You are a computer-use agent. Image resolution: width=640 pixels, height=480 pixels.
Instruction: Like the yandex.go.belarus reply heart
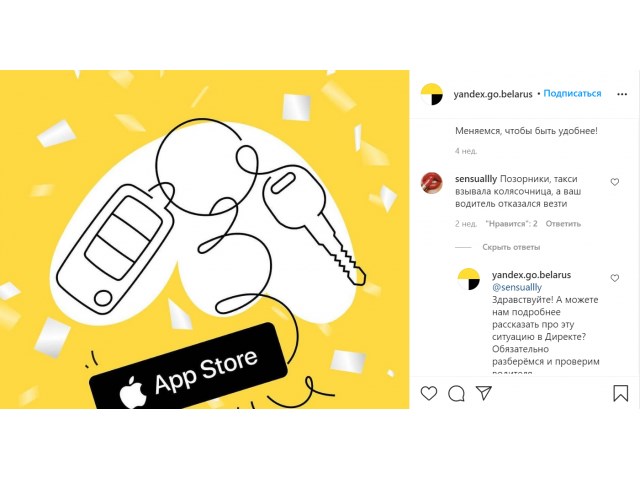point(615,278)
